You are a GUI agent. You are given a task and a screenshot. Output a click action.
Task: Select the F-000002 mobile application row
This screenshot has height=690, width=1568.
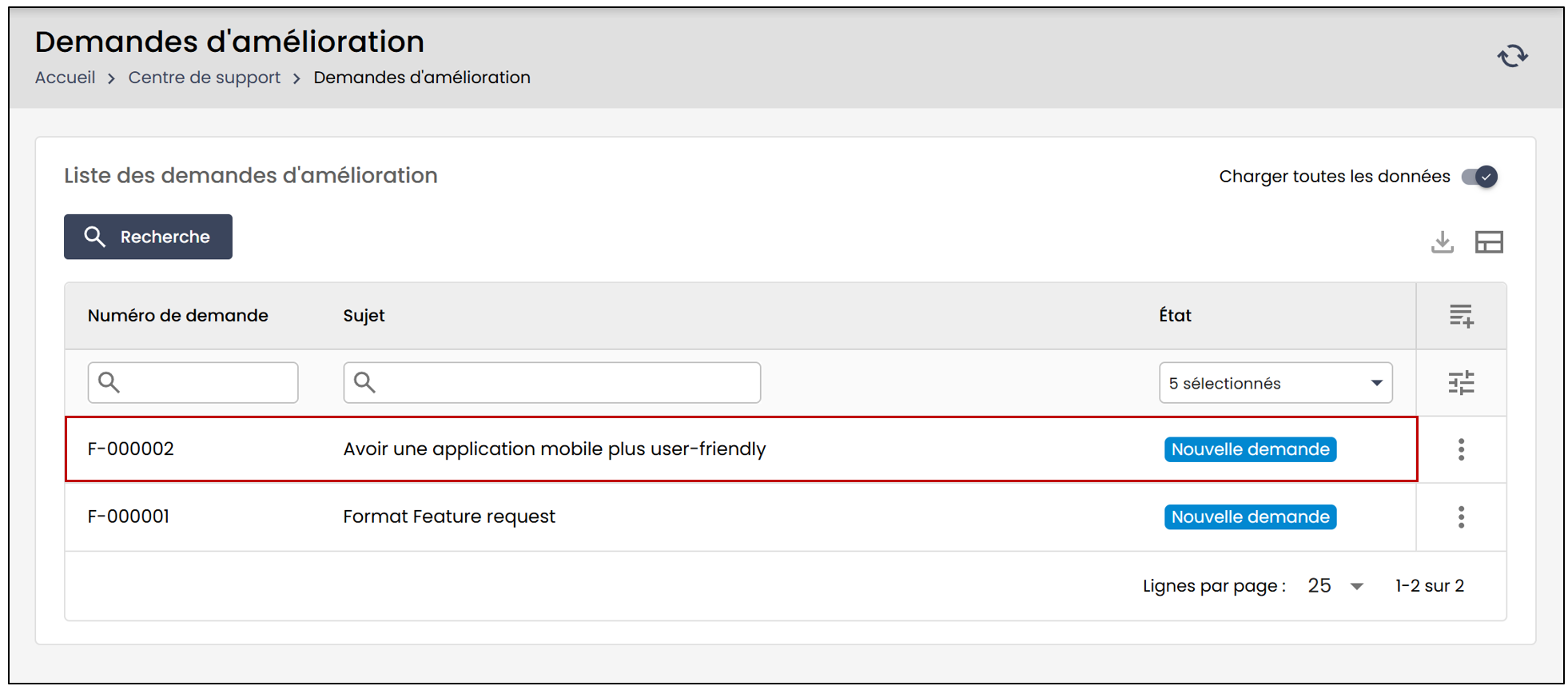coord(741,449)
